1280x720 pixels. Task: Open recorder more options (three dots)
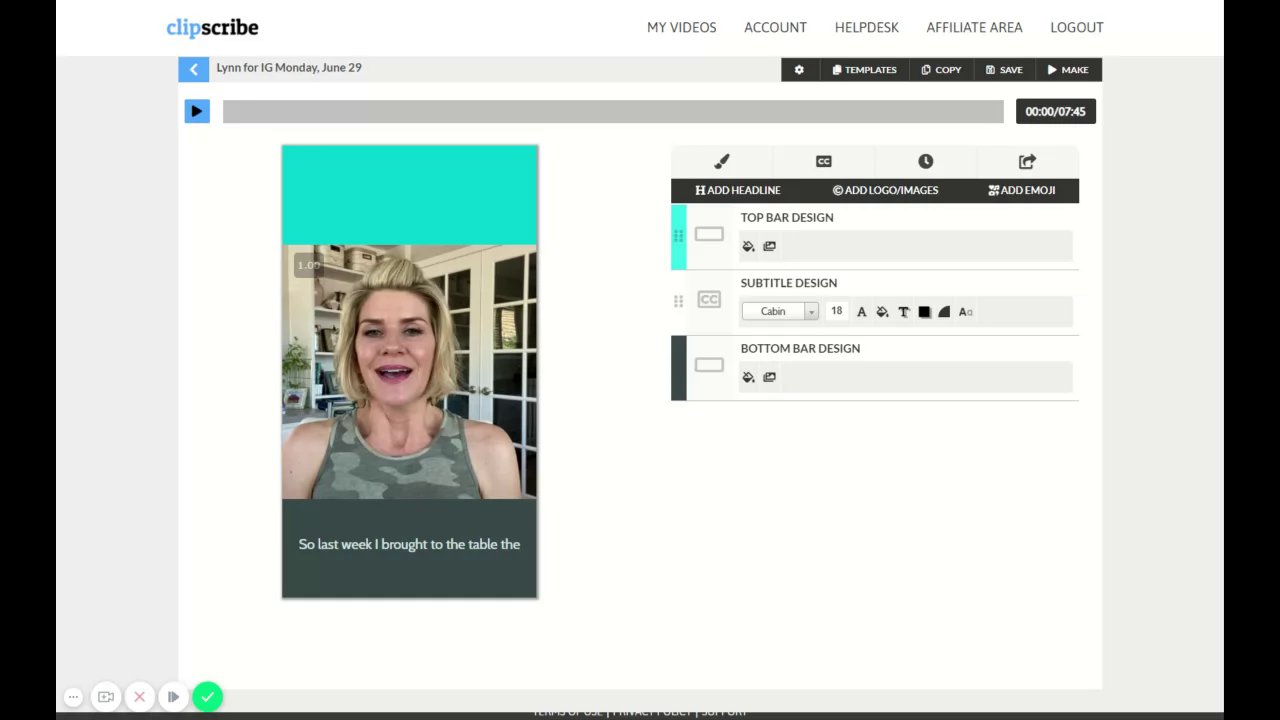coord(73,697)
